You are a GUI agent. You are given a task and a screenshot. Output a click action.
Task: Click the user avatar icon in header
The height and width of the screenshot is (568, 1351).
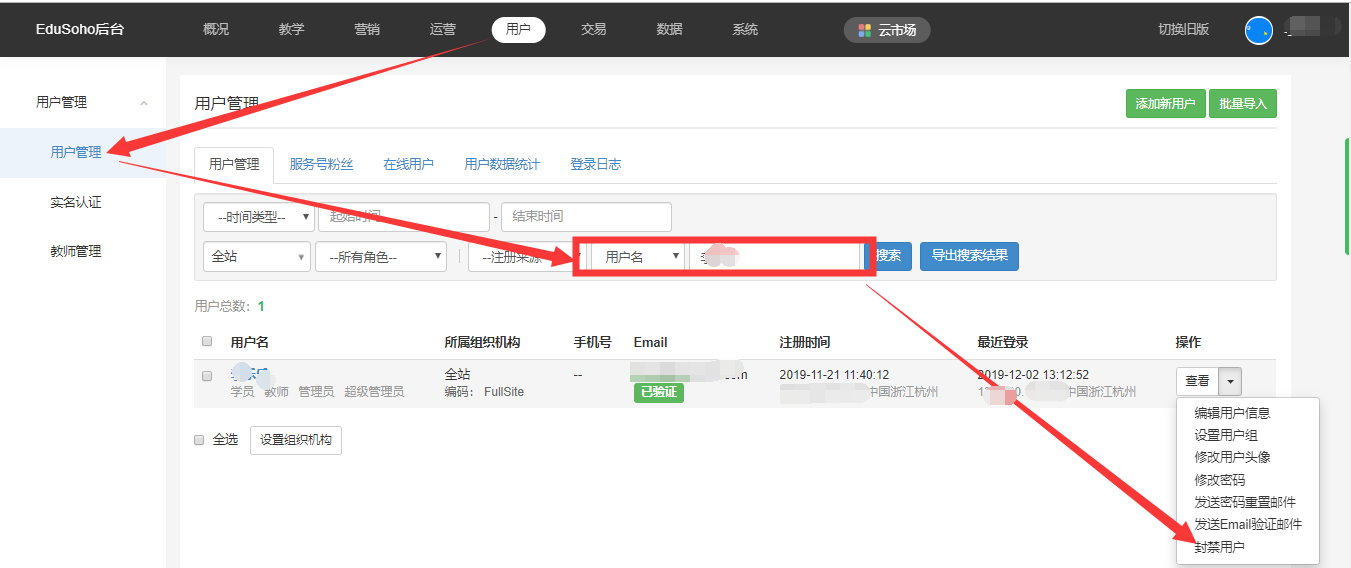(1258, 30)
